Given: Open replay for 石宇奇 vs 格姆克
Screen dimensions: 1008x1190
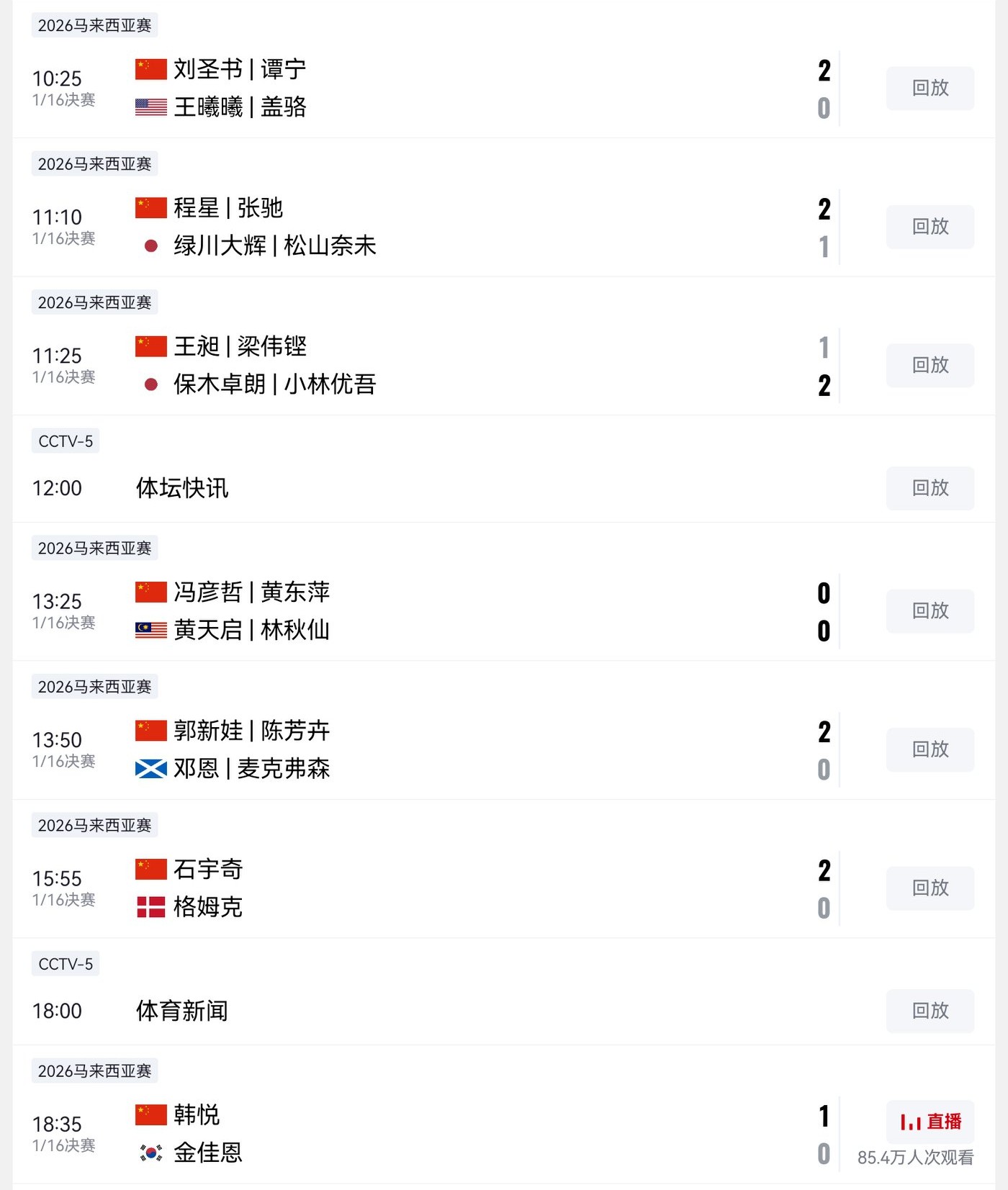Looking at the screenshot, I should pos(930,888).
